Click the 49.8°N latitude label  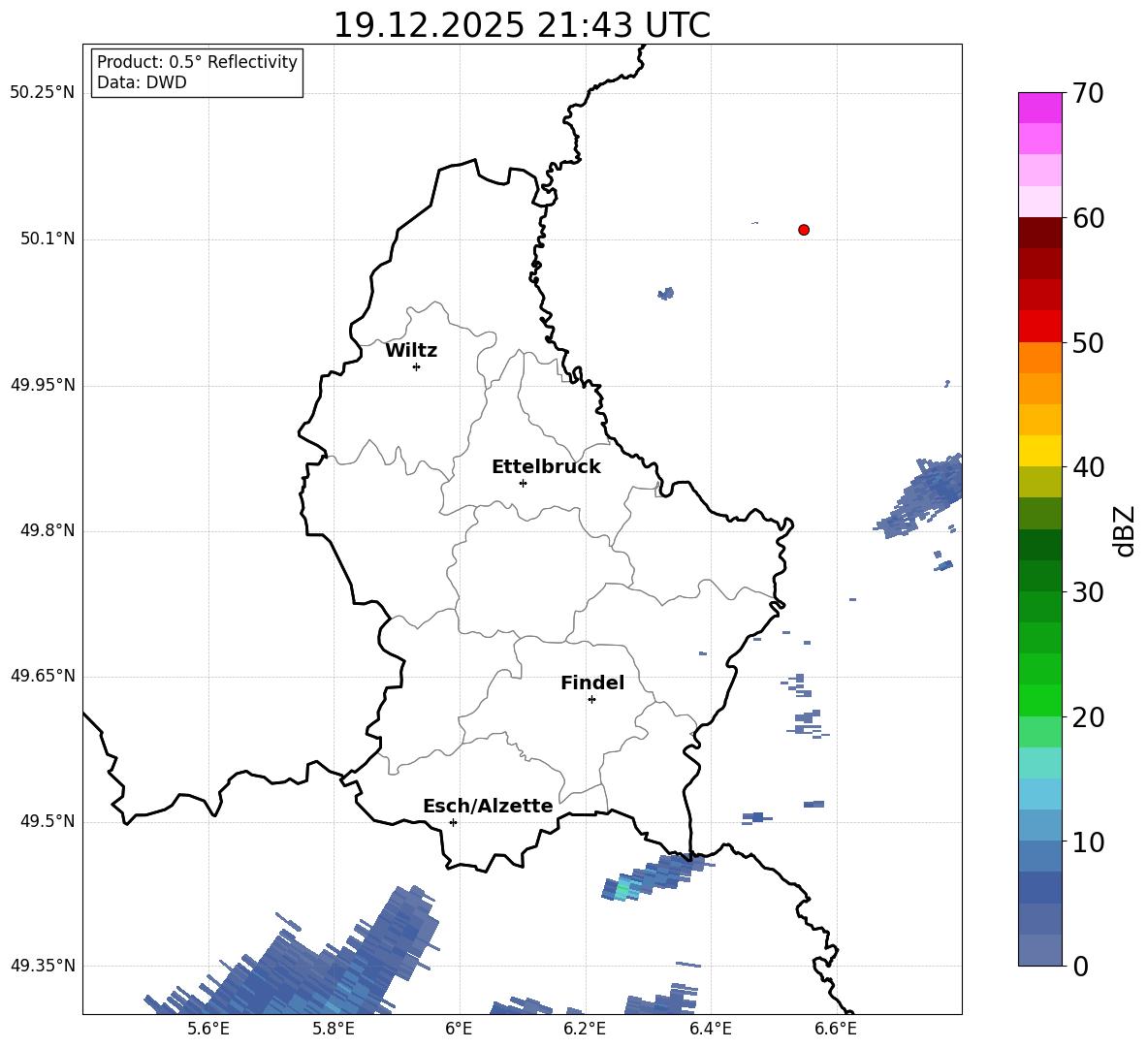click(48, 530)
